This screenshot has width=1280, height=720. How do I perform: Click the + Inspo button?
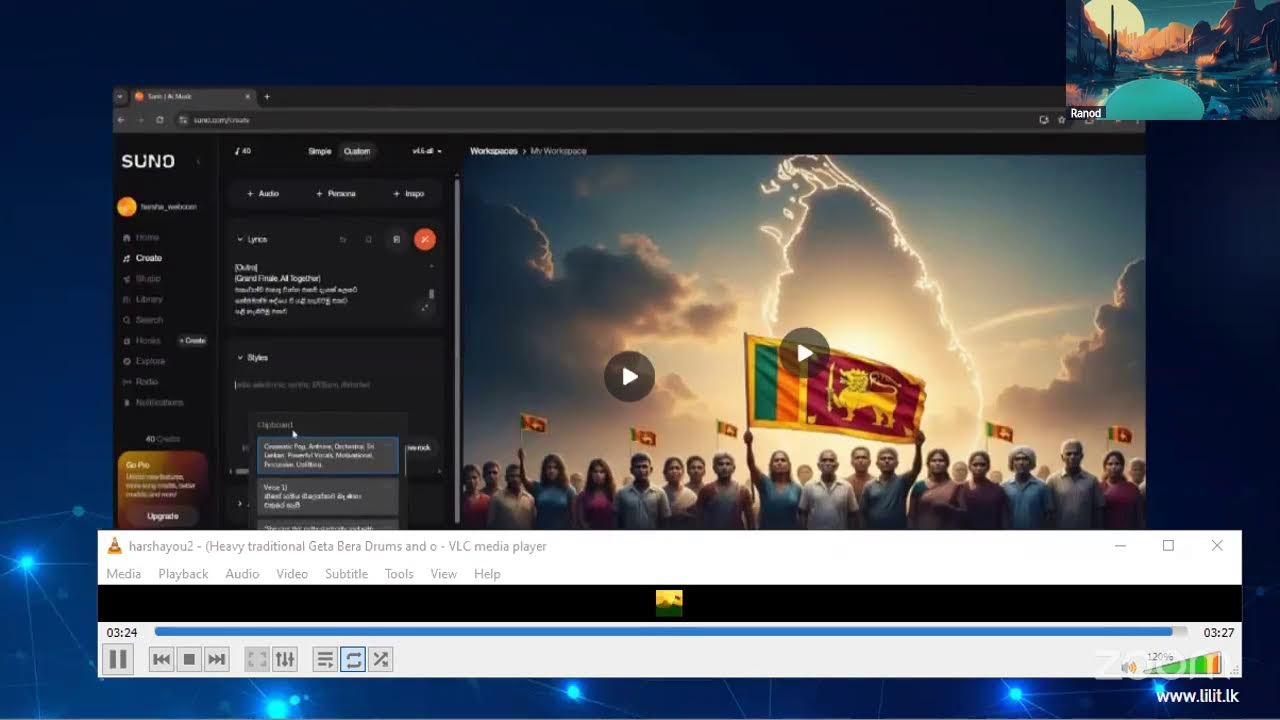click(x=409, y=193)
